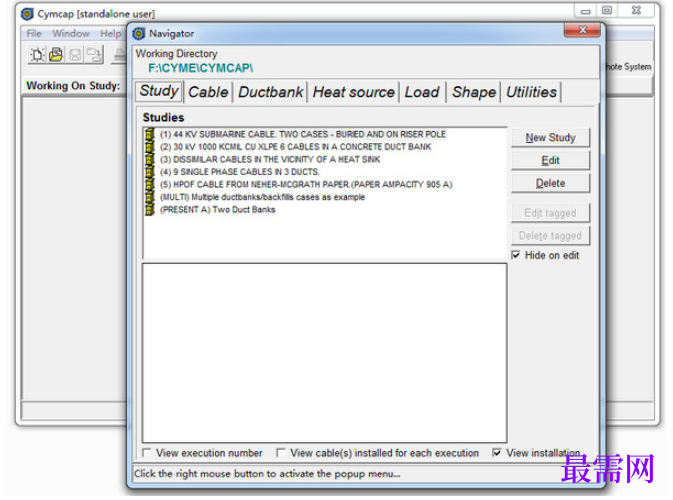Click the icon beside study (2) 30 kV 1000 KCMIL
This screenshot has height=500, width=673.
point(149,147)
